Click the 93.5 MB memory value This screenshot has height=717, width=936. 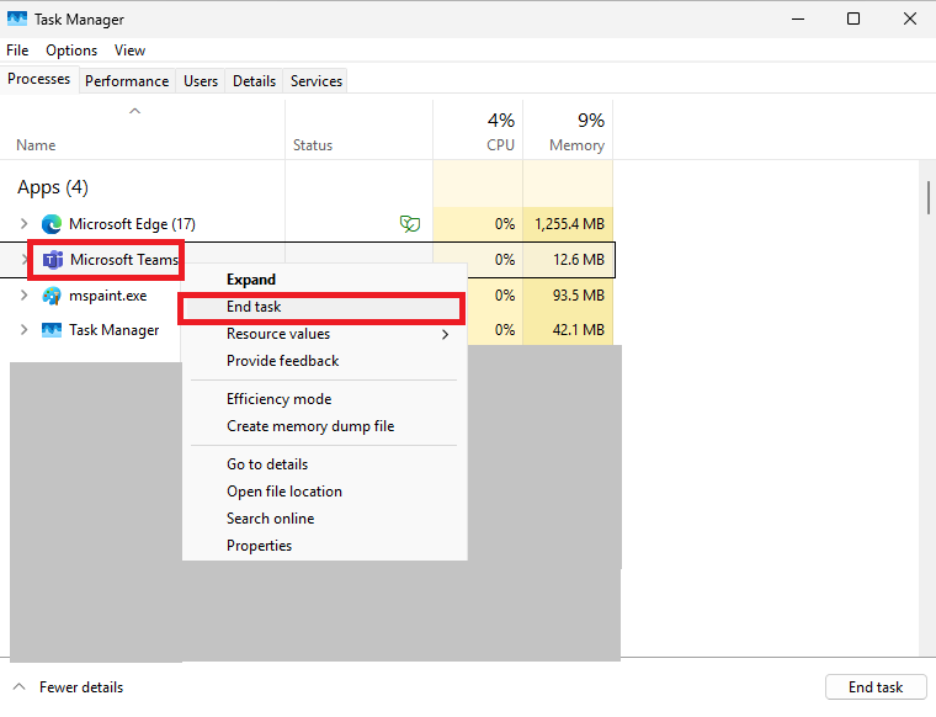(x=578, y=295)
